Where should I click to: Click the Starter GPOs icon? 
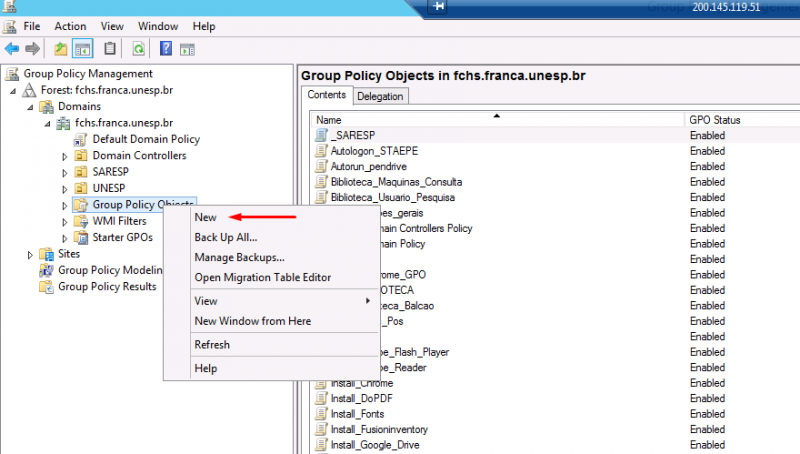[81, 237]
